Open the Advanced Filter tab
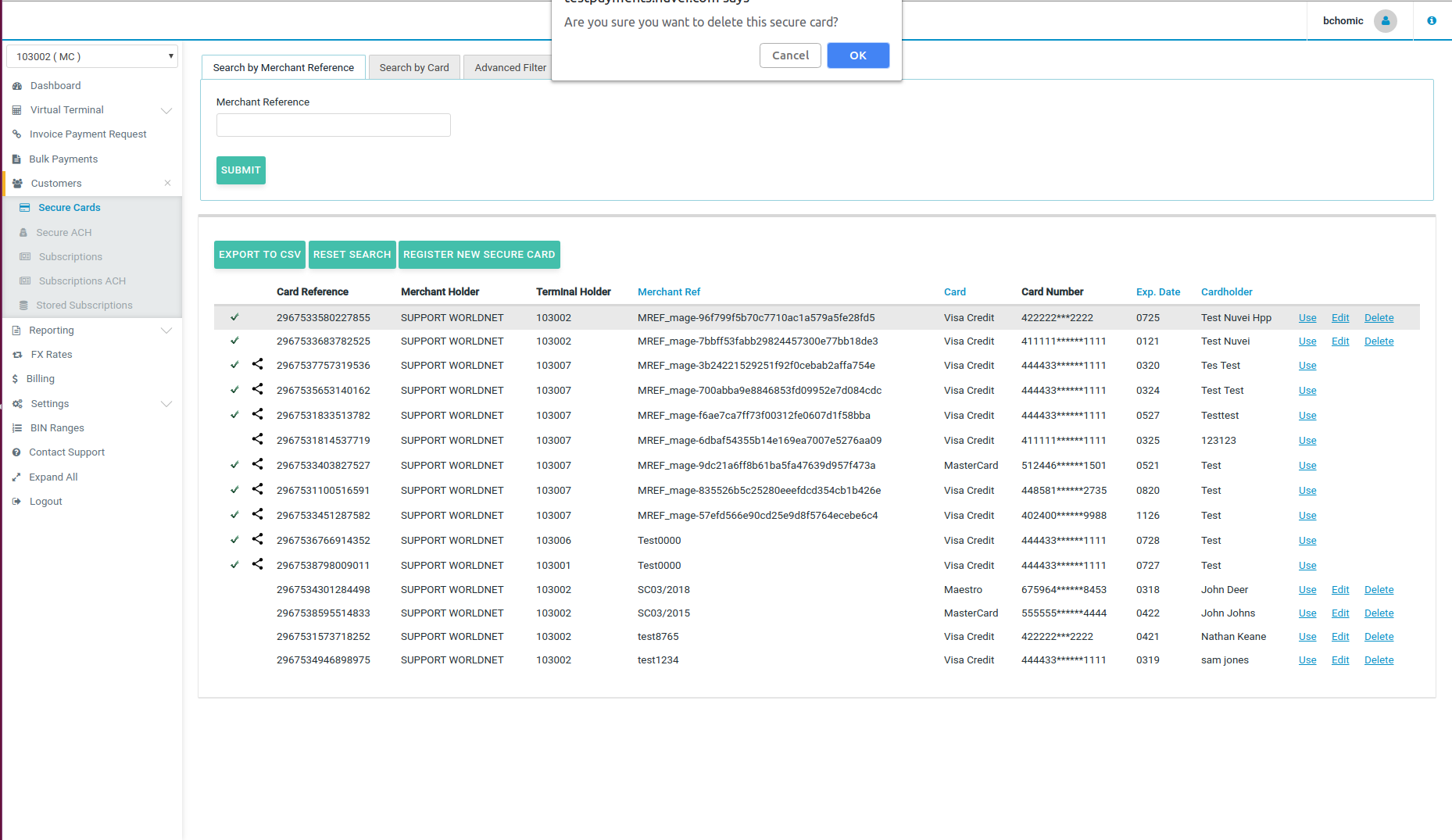1452x840 pixels. coord(510,68)
